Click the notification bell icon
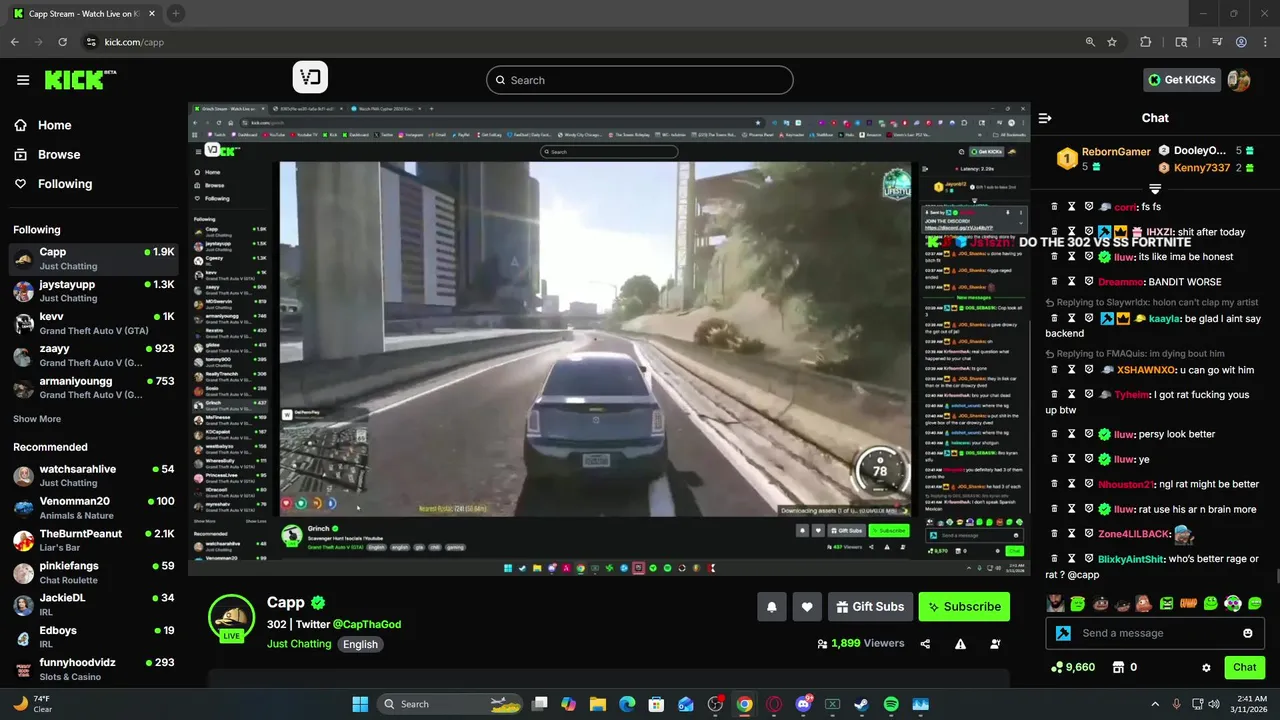The height and width of the screenshot is (720, 1280). 772,607
